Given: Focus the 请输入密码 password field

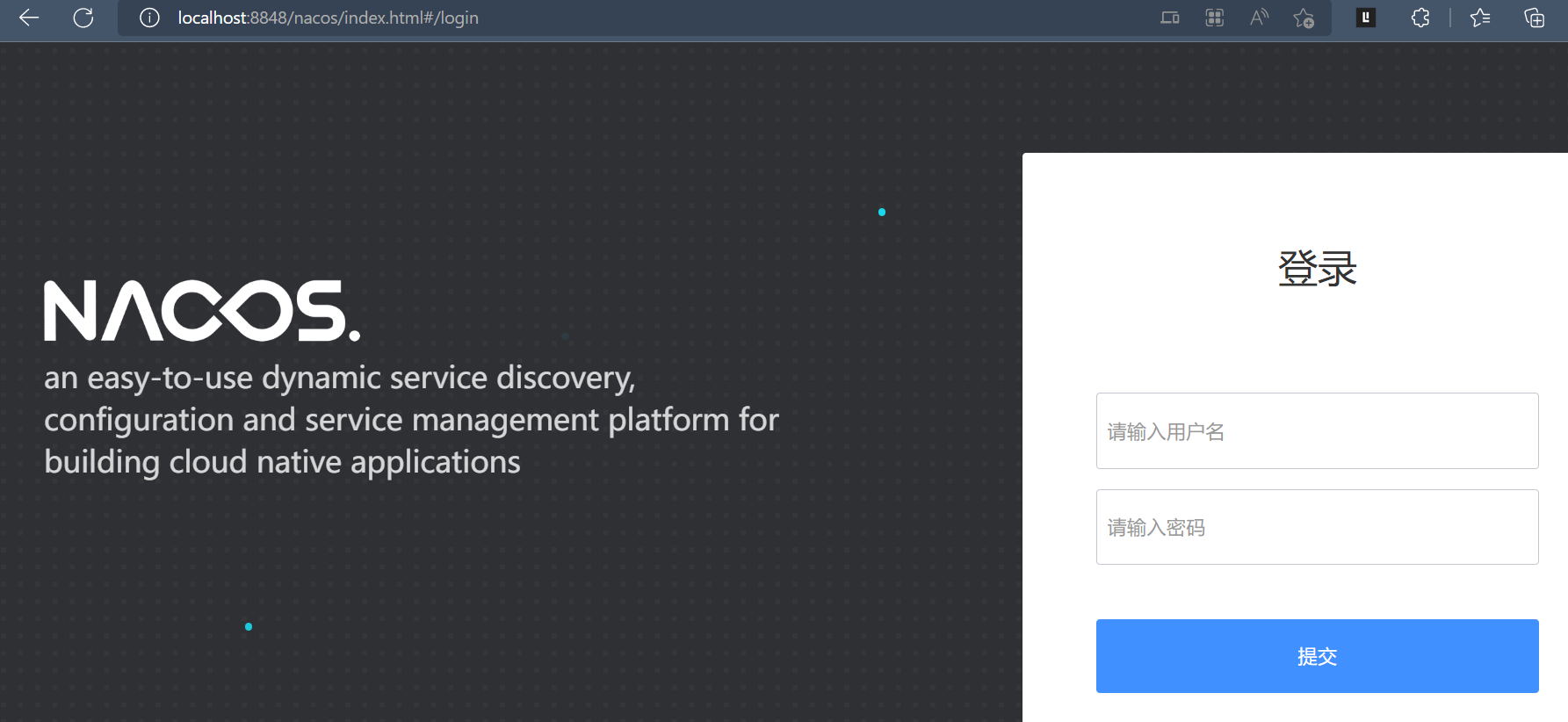Looking at the screenshot, I should (1317, 527).
